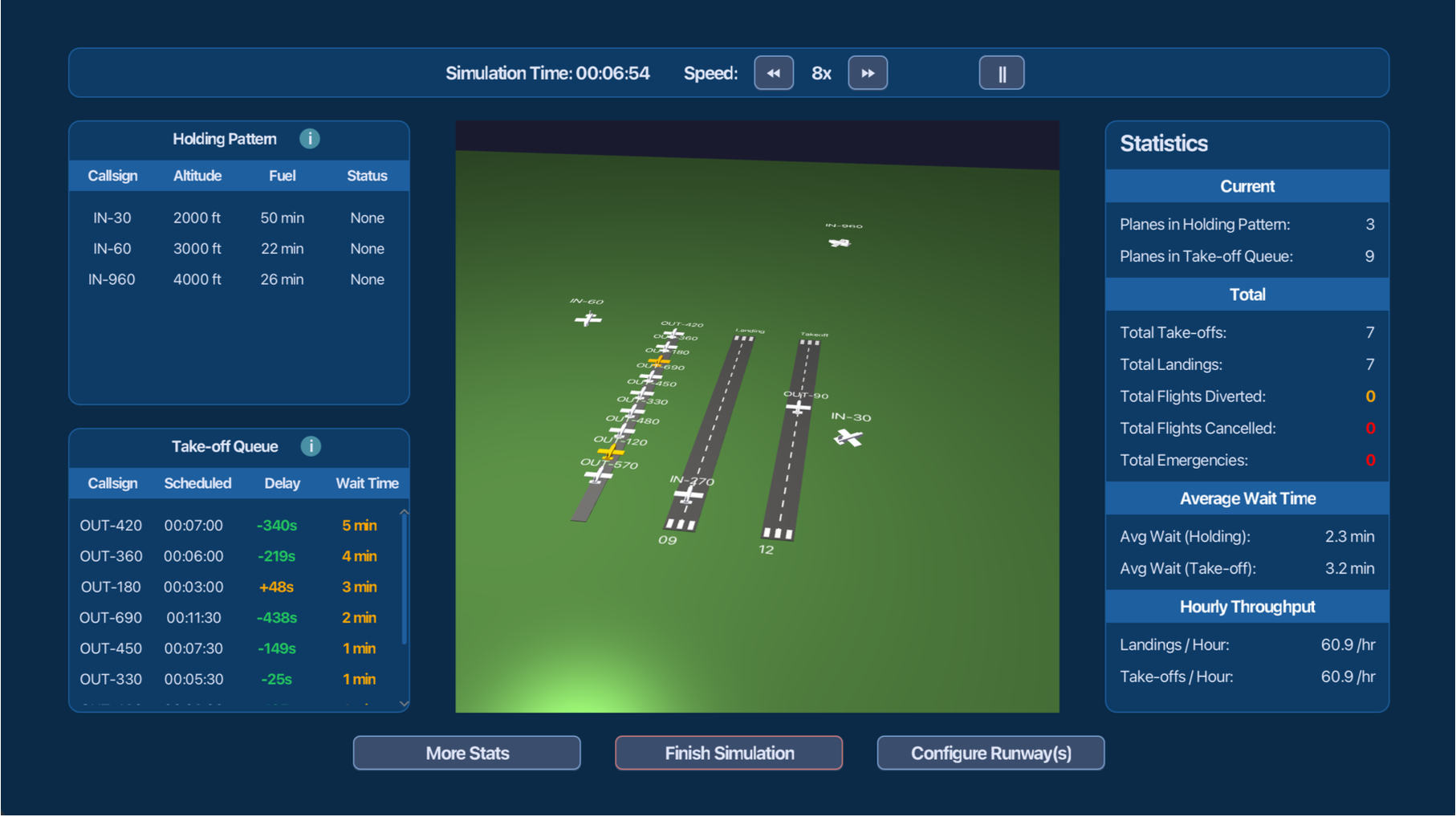Click the Delay column header

(x=282, y=483)
